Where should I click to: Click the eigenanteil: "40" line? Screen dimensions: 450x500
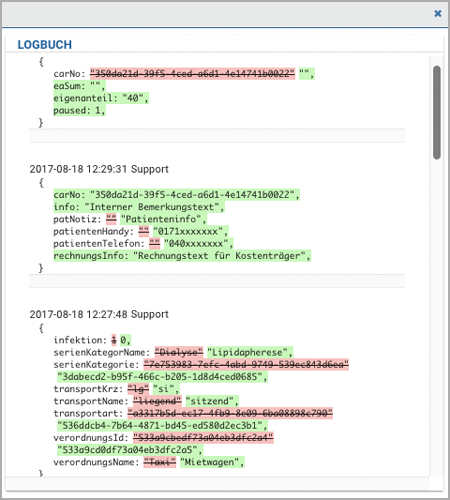click(x=101, y=98)
